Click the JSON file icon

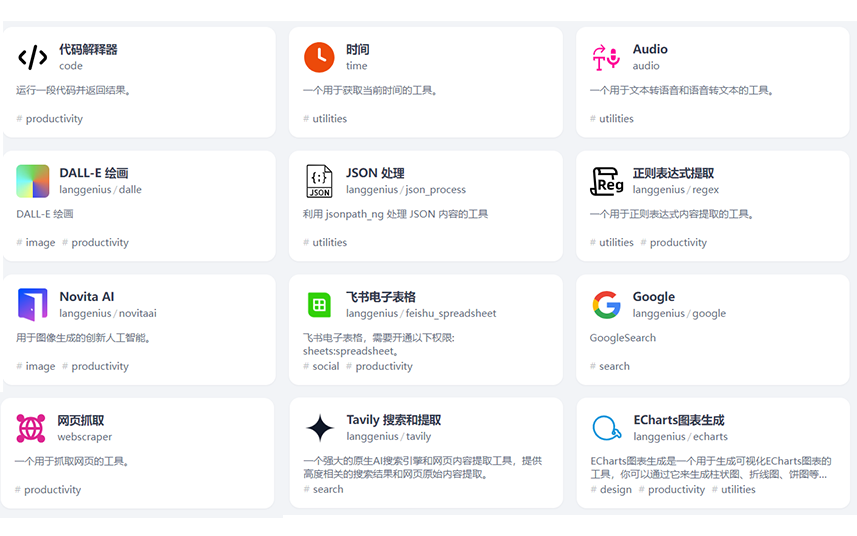coord(319,181)
